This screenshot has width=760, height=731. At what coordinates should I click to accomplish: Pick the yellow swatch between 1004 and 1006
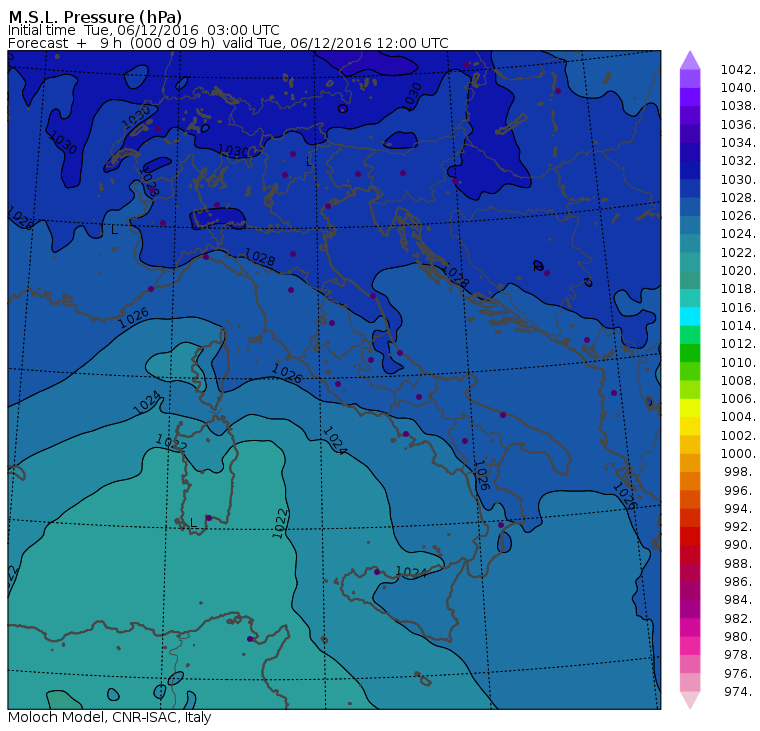[x=690, y=408]
